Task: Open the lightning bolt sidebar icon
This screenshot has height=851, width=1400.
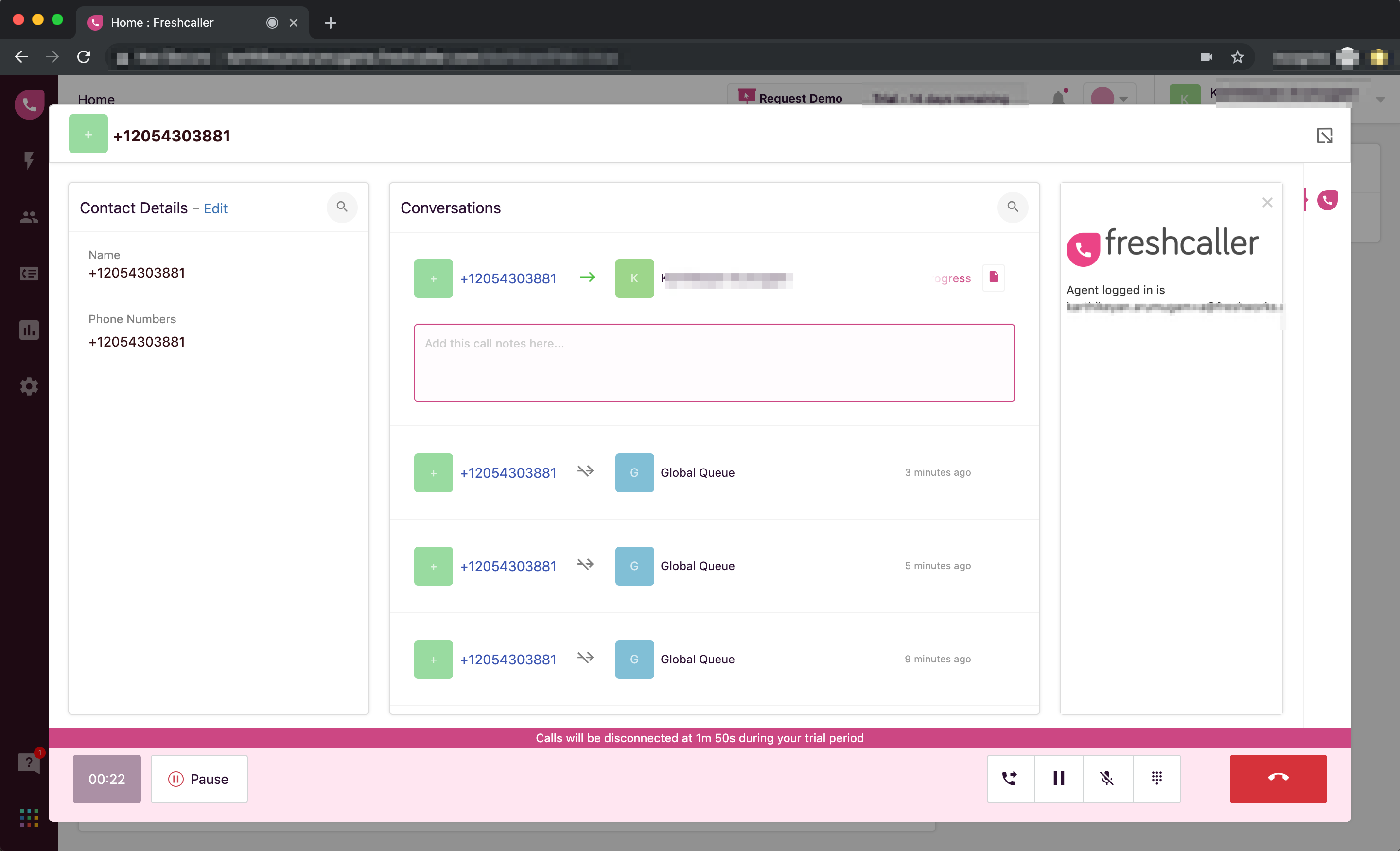Action: [x=29, y=160]
